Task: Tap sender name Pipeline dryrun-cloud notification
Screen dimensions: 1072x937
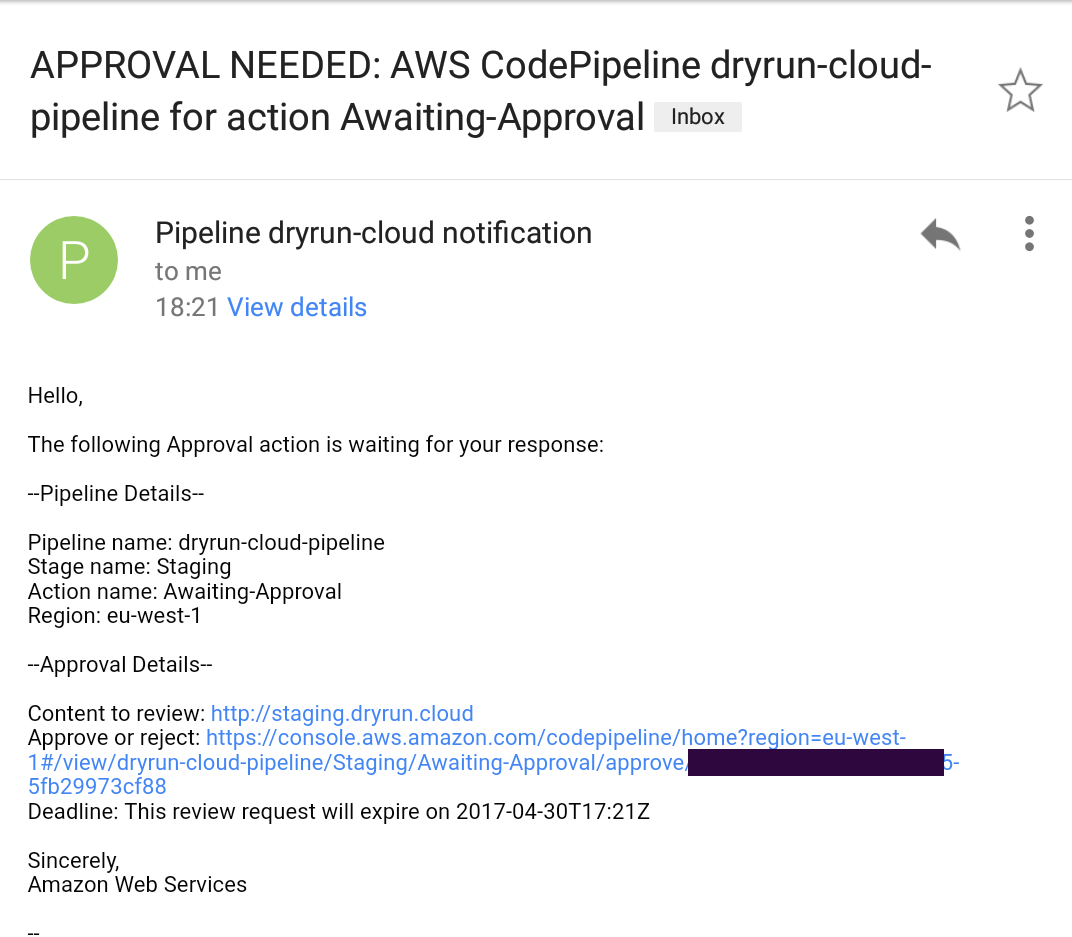Action: 373,233
